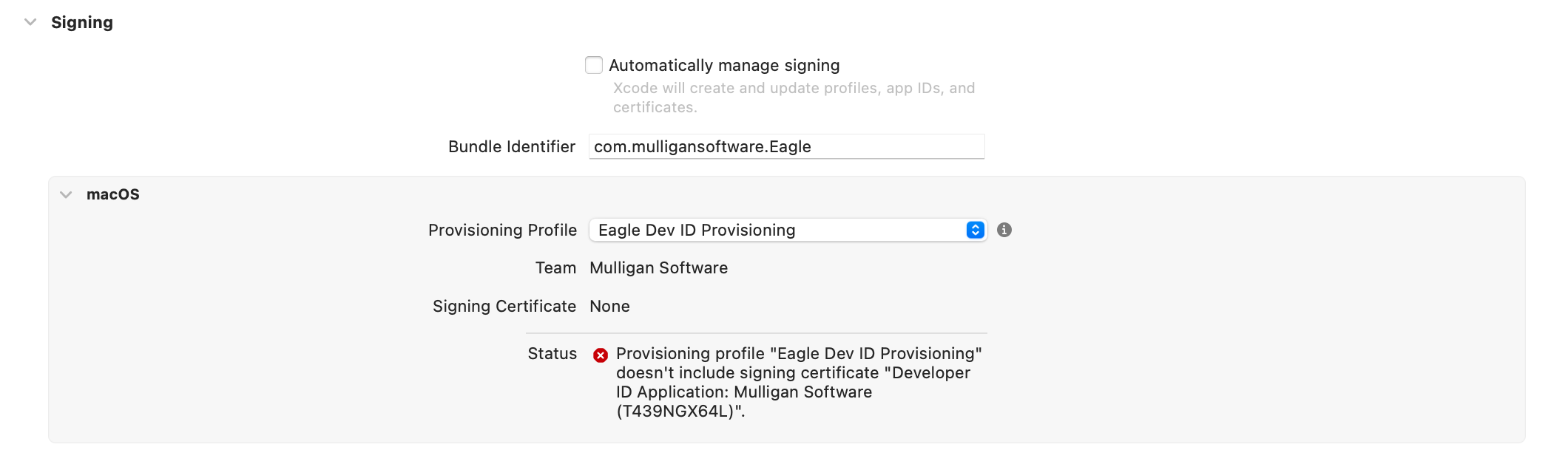The height and width of the screenshot is (464, 1568).
Task: Collapse the macOS platform chevron
Action: (x=66, y=195)
